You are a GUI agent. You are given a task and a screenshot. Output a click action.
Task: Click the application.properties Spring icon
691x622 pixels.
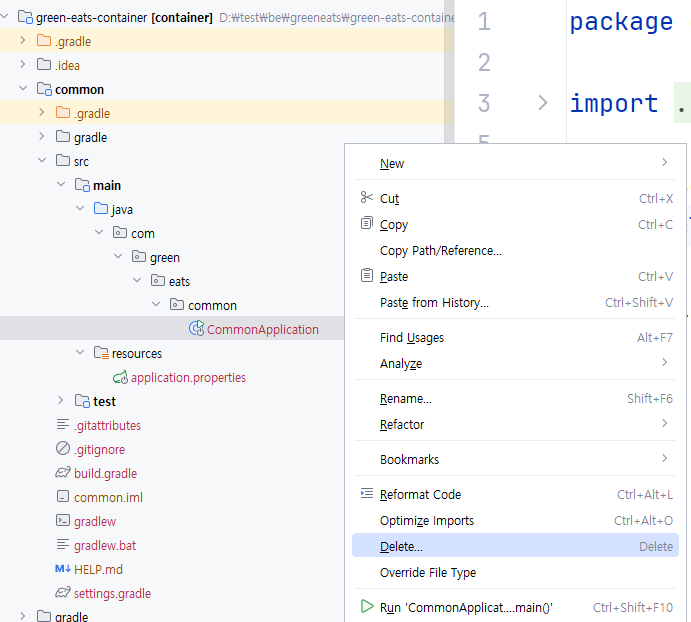120,378
